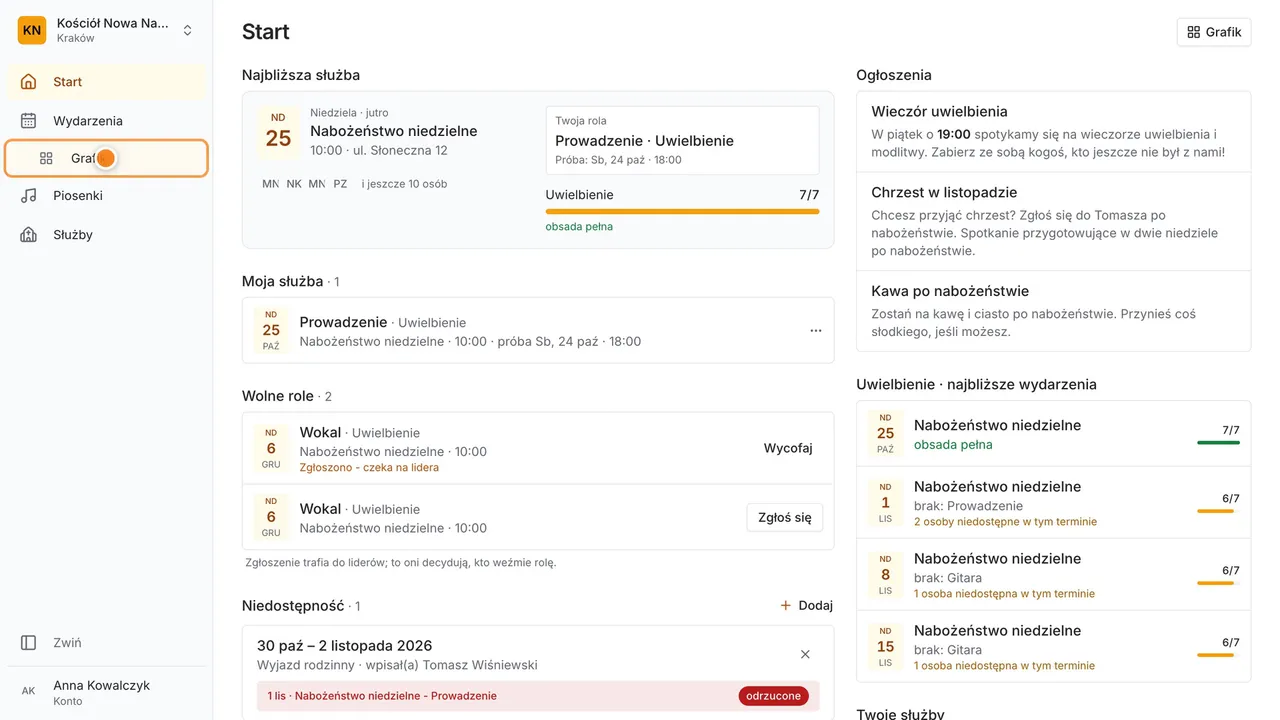The image size is (1280, 720).
Task: Click the Służby building icon
Action: [29, 235]
